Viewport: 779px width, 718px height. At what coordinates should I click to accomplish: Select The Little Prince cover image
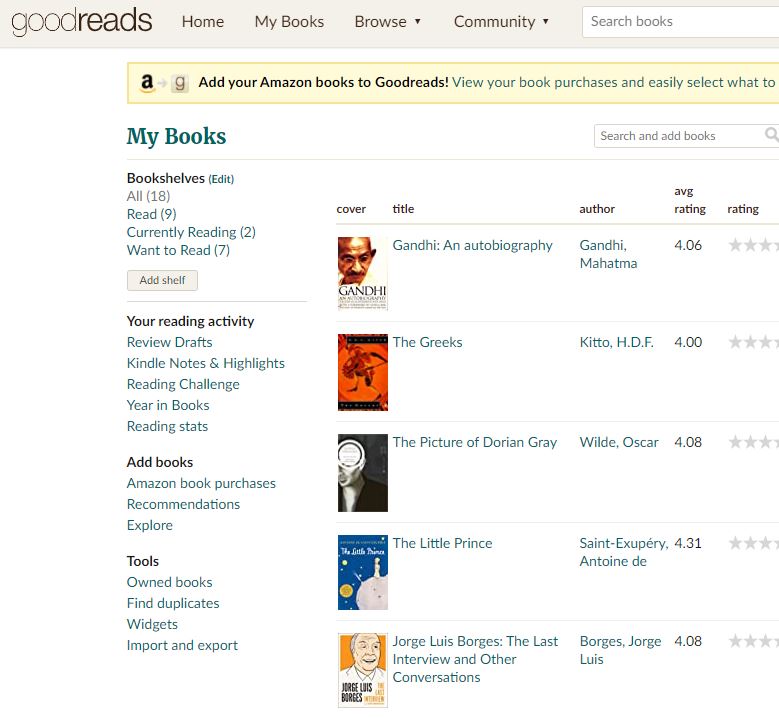(x=362, y=572)
